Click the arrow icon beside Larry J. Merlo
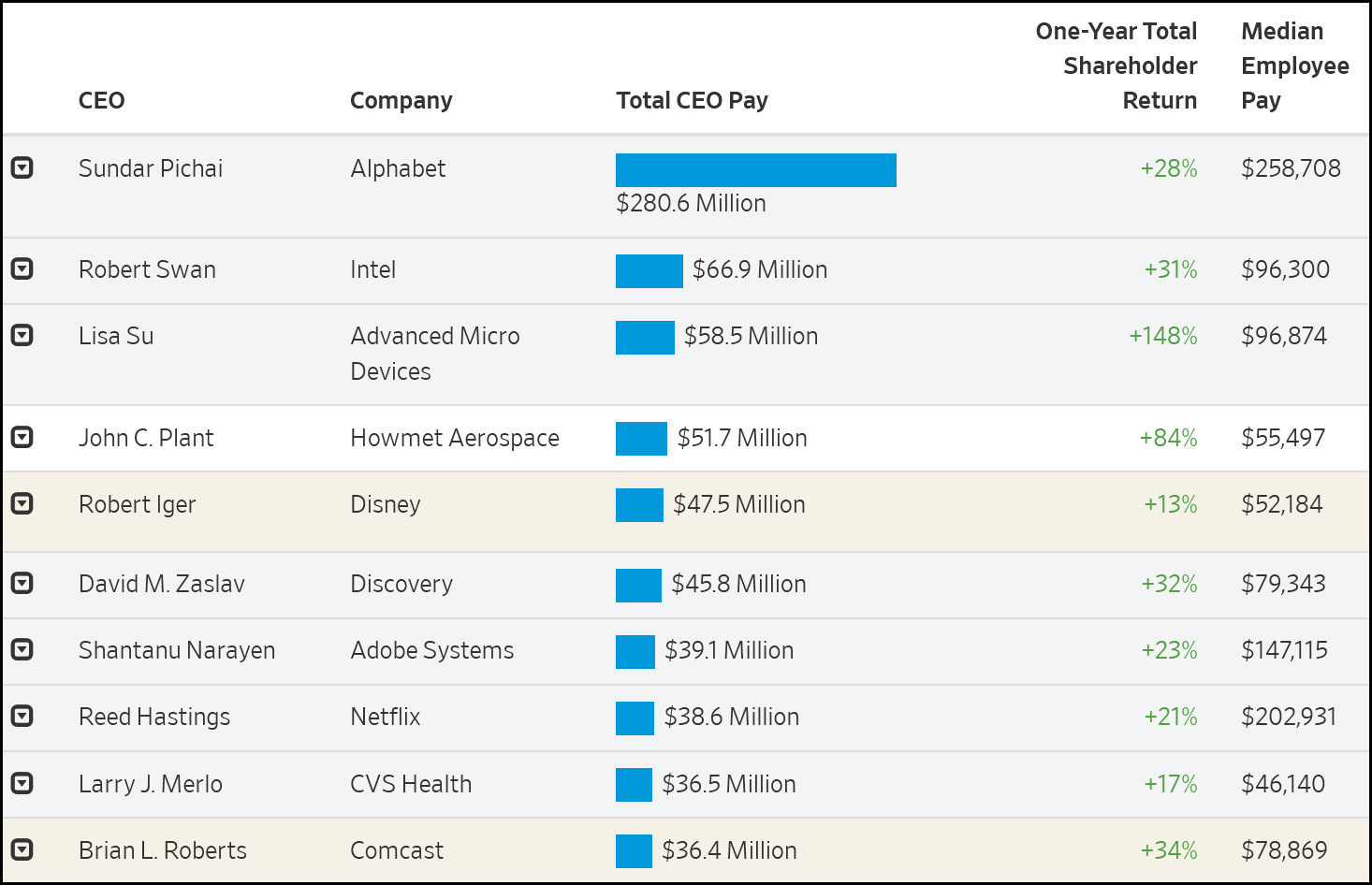Viewport: 1372px width, 885px height. click(x=22, y=783)
